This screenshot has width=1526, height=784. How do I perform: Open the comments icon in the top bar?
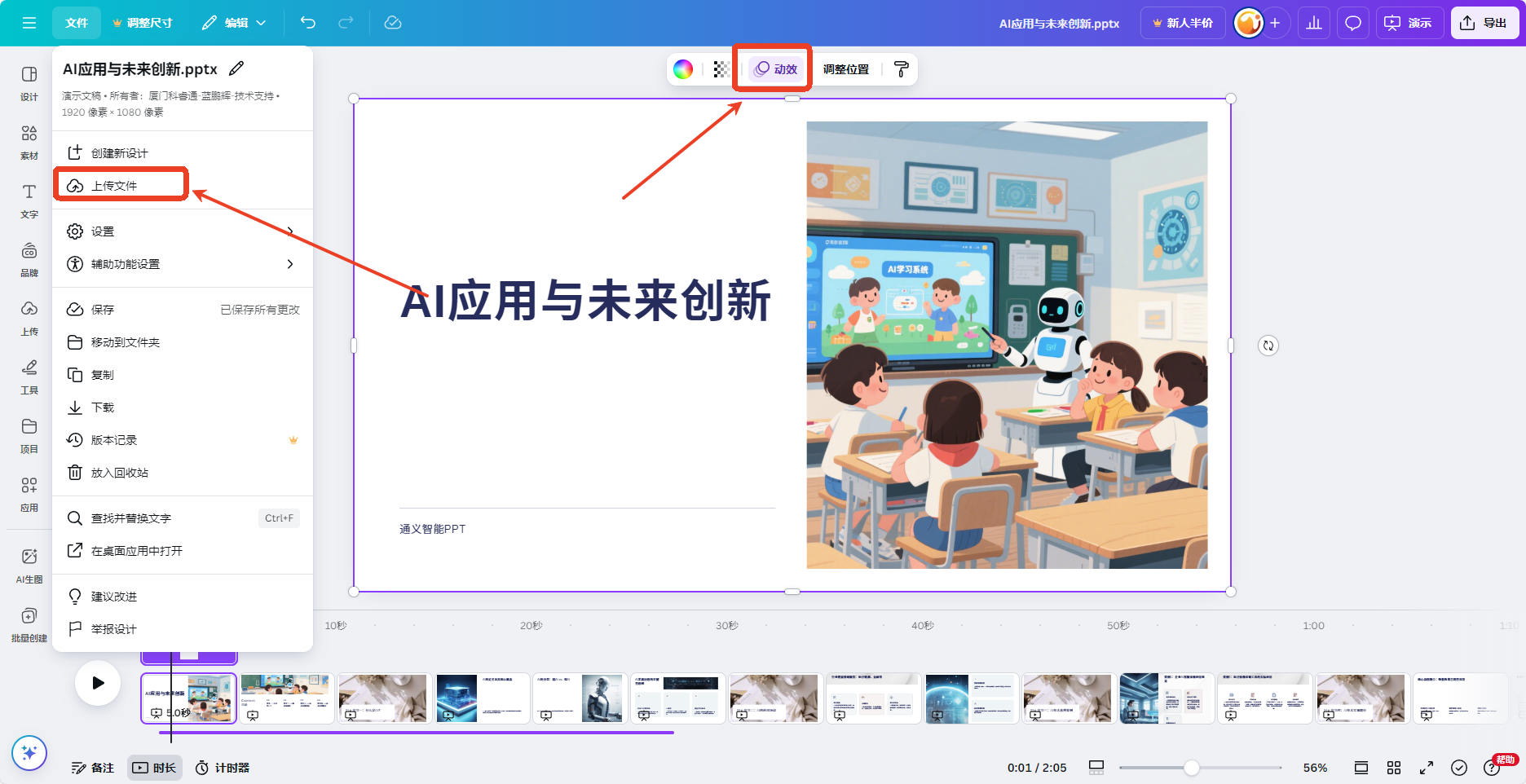coord(1352,23)
